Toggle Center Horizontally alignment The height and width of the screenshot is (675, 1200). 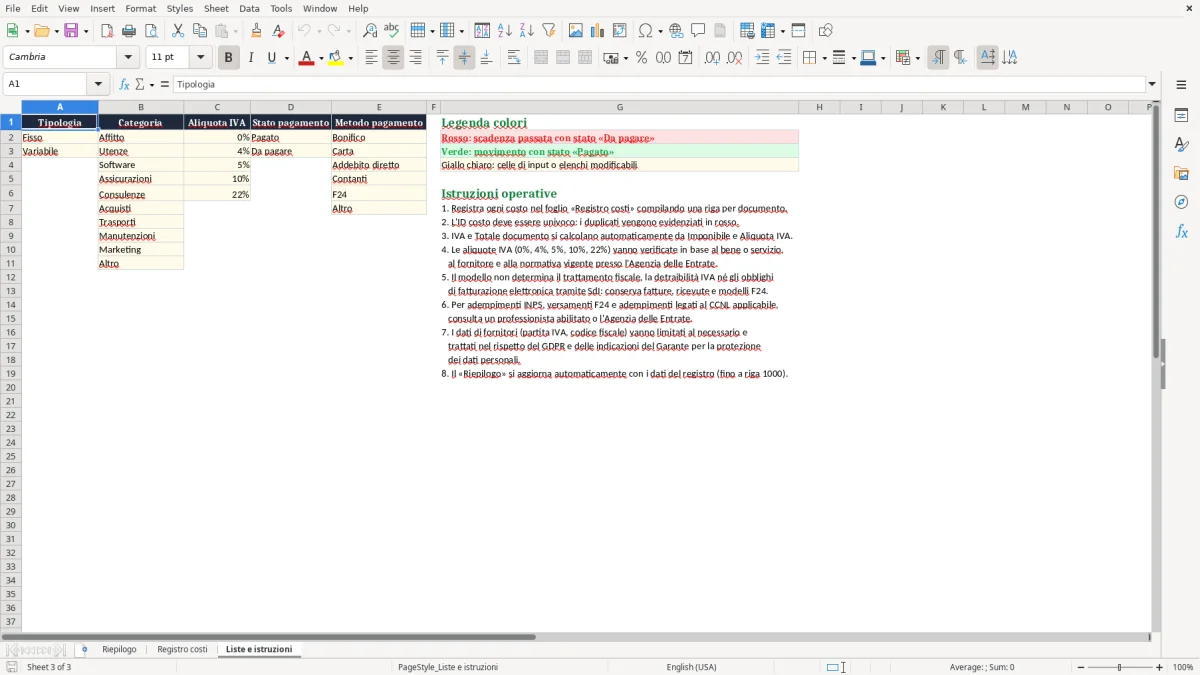tap(393, 58)
